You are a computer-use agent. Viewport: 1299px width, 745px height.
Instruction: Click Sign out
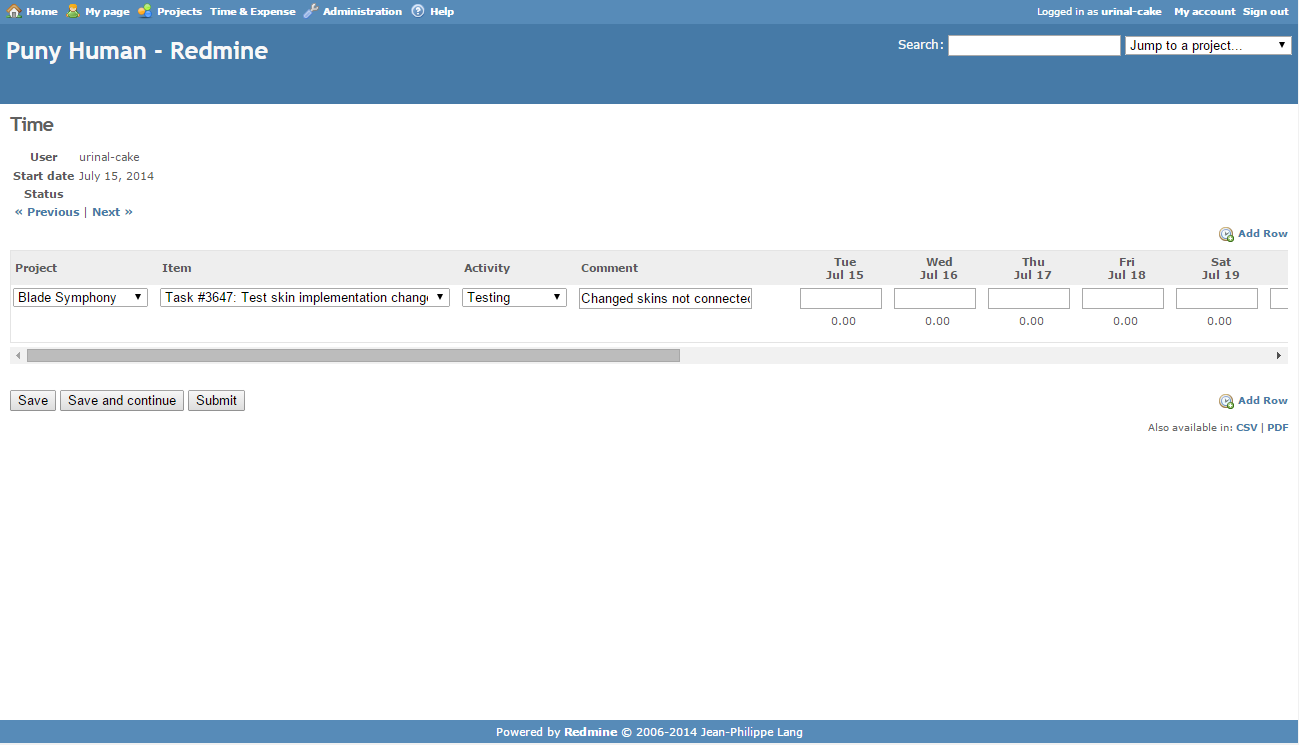(x=1266, y=12)
